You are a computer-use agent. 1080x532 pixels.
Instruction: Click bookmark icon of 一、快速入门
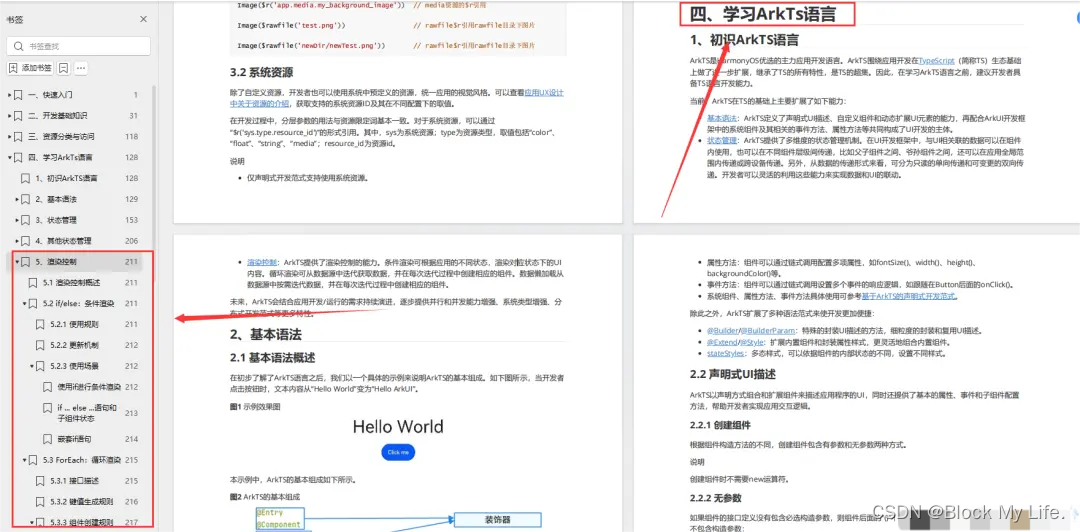(x=18, y=94)
